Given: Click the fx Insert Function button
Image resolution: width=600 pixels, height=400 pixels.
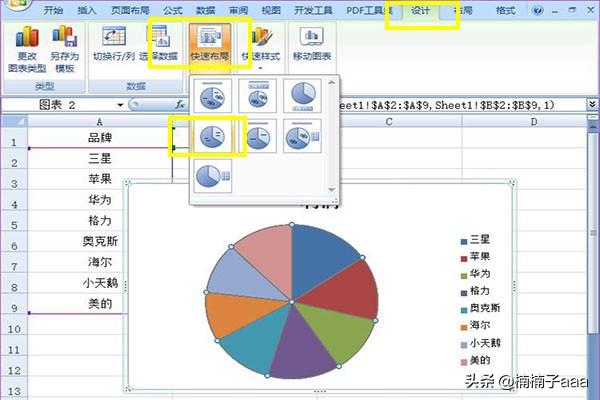Looking at the screenshot, I should pyautogui.click(x=180, y=104).
